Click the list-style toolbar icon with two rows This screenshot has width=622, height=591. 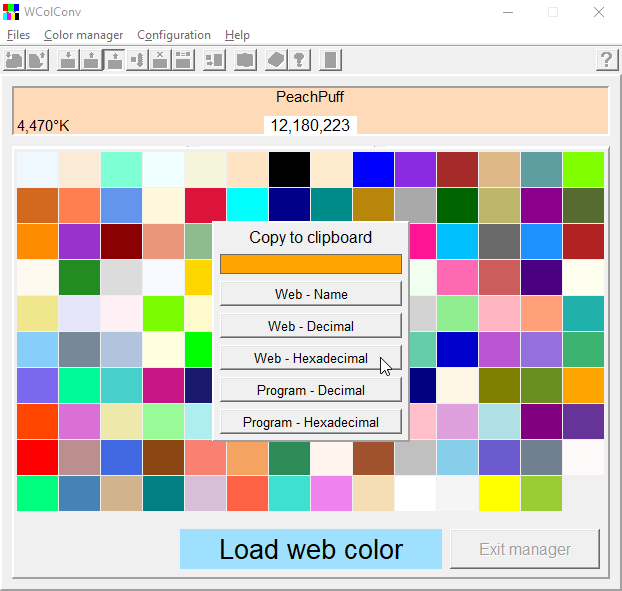183,59
